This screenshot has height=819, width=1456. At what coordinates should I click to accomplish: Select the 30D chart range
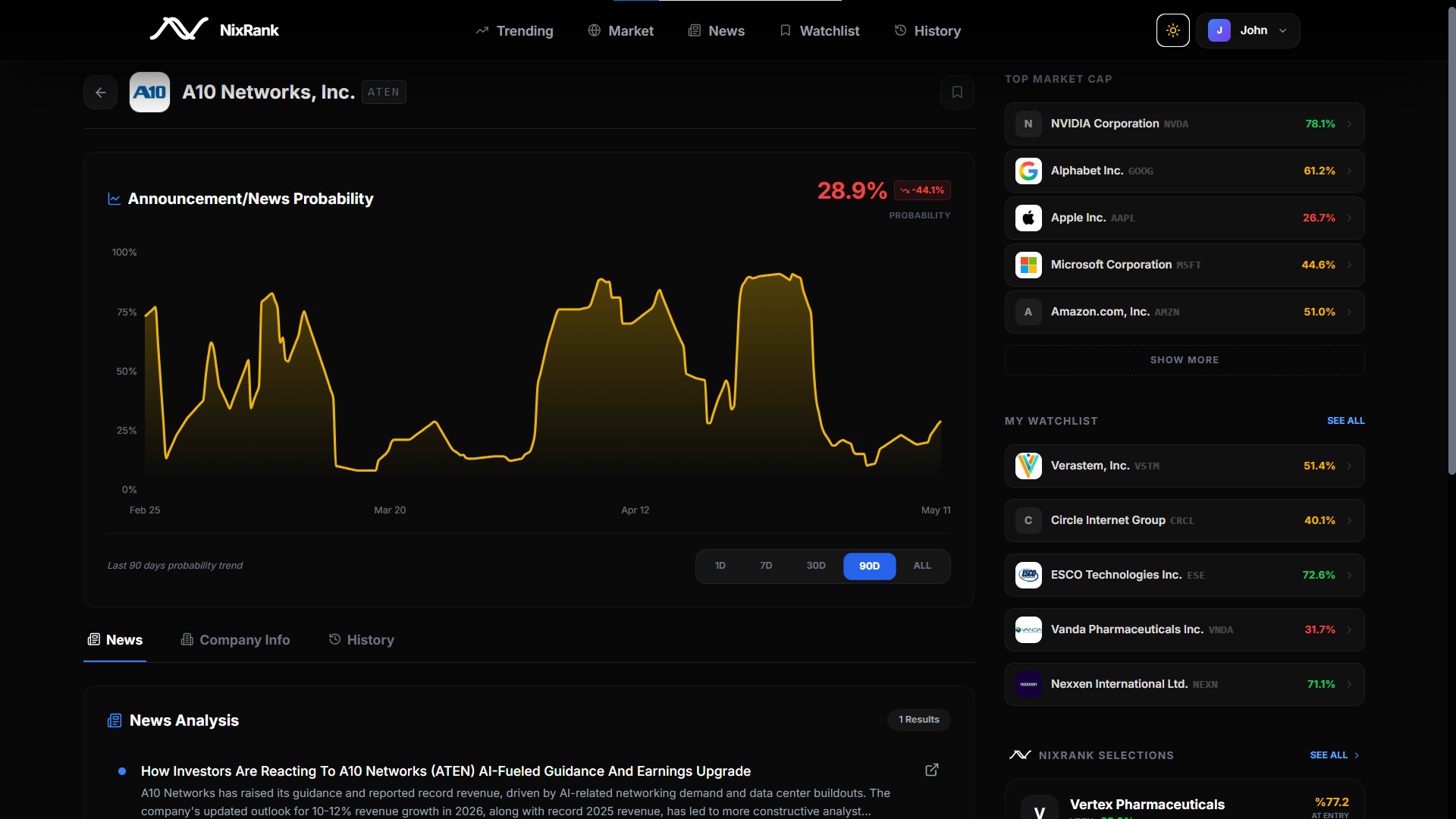[x=816, y=566]
